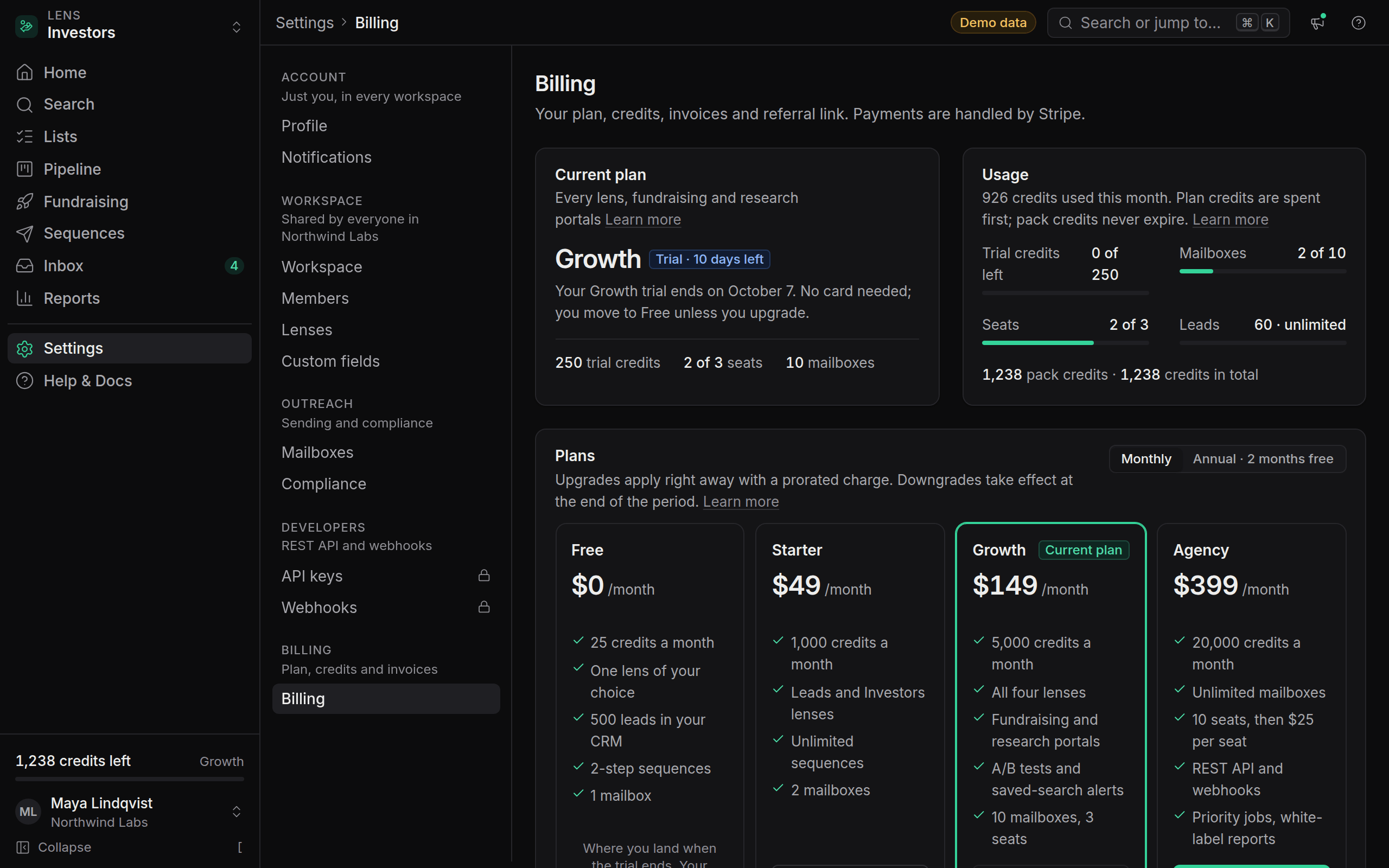Open Workspace settings

tap(386, 267)
